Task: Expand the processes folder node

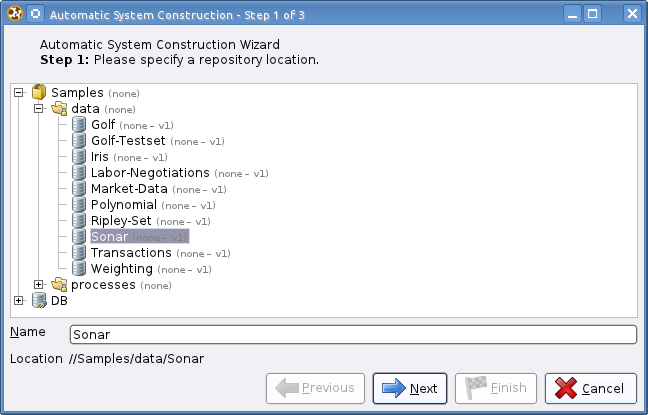Action: (x=38, y=284)
